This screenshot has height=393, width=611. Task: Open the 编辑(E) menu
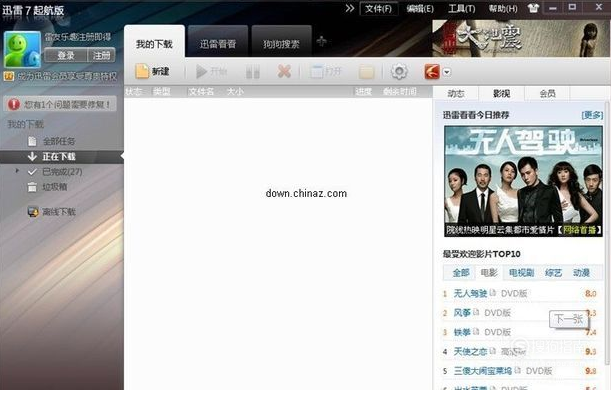coord(420,9)
